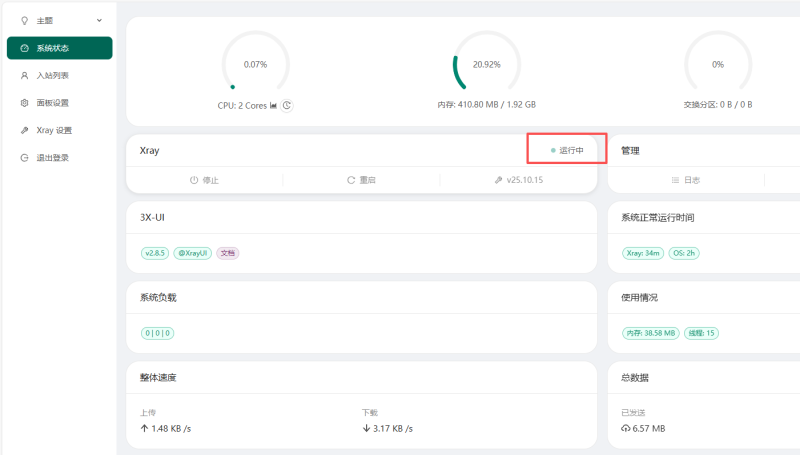Image resolution: width=800 pixels, height=455 pixels.
Task: Click the tool icon next to v25.10.15
Action: [x=498, y=180]
